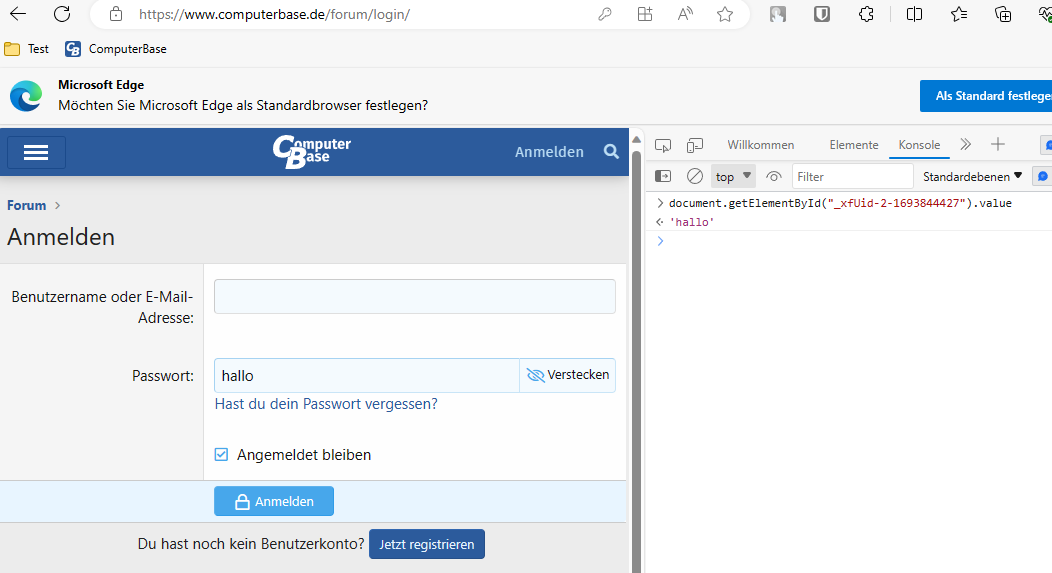
Task: Select the Konsole DevTools tab
Action: (x=919, y=145)
